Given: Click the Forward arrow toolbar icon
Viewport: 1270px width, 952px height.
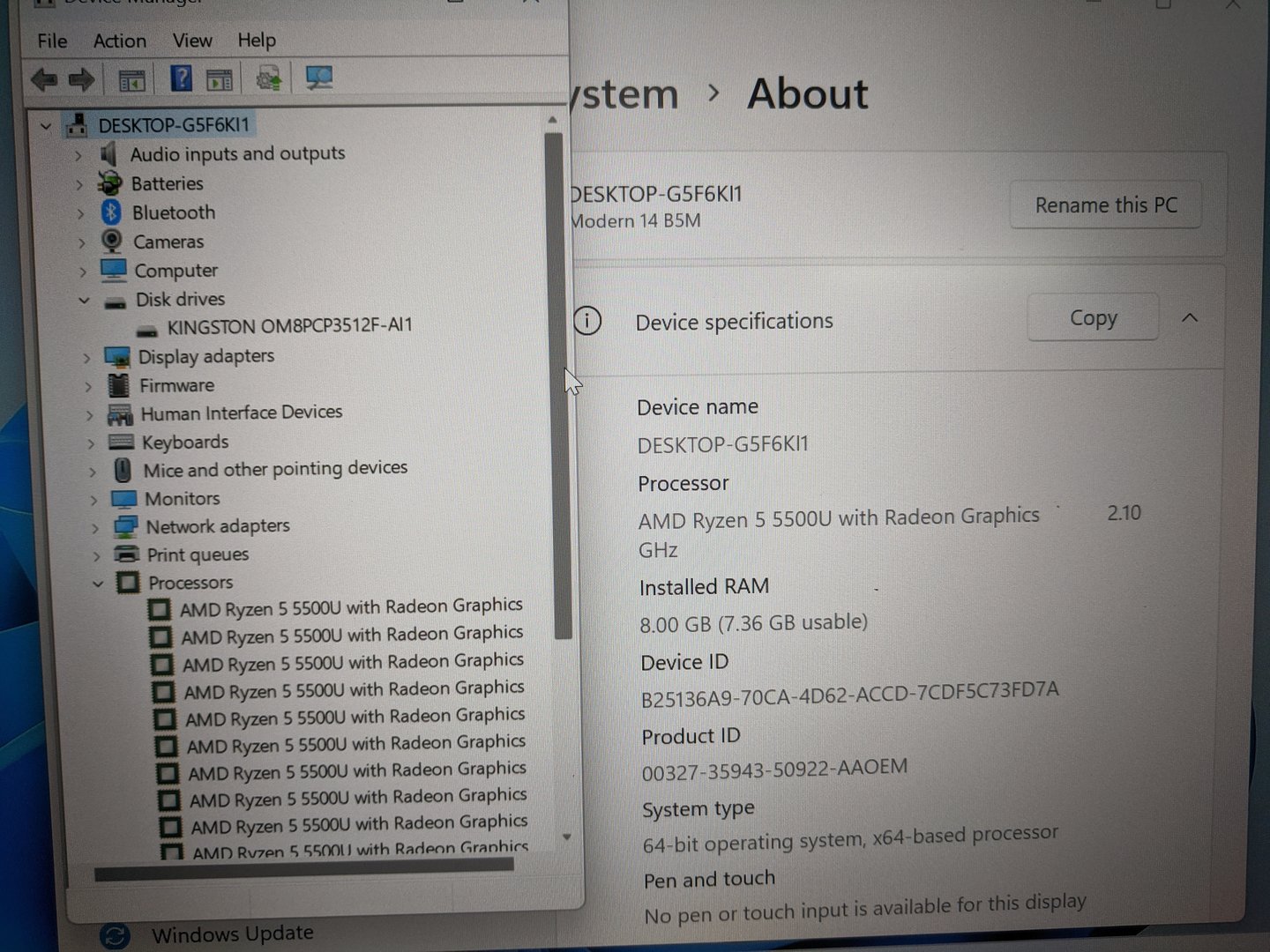Looking at the screenshot, I should coord(82,80).
